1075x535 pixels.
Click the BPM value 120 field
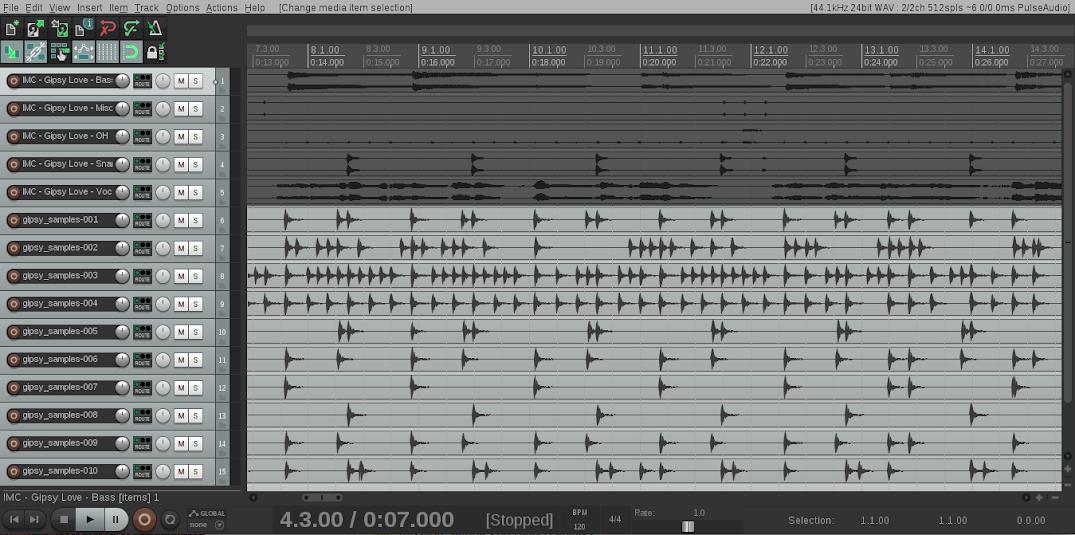point(579,527)
